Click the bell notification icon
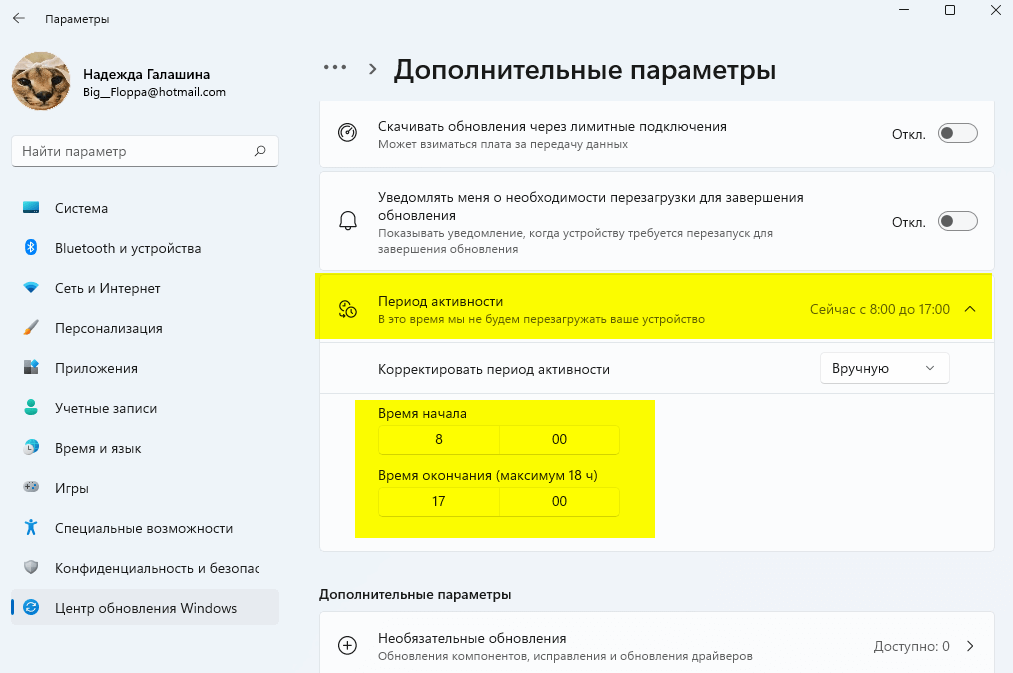Viewport: 1013px width, 673px height. pos(348,221)
